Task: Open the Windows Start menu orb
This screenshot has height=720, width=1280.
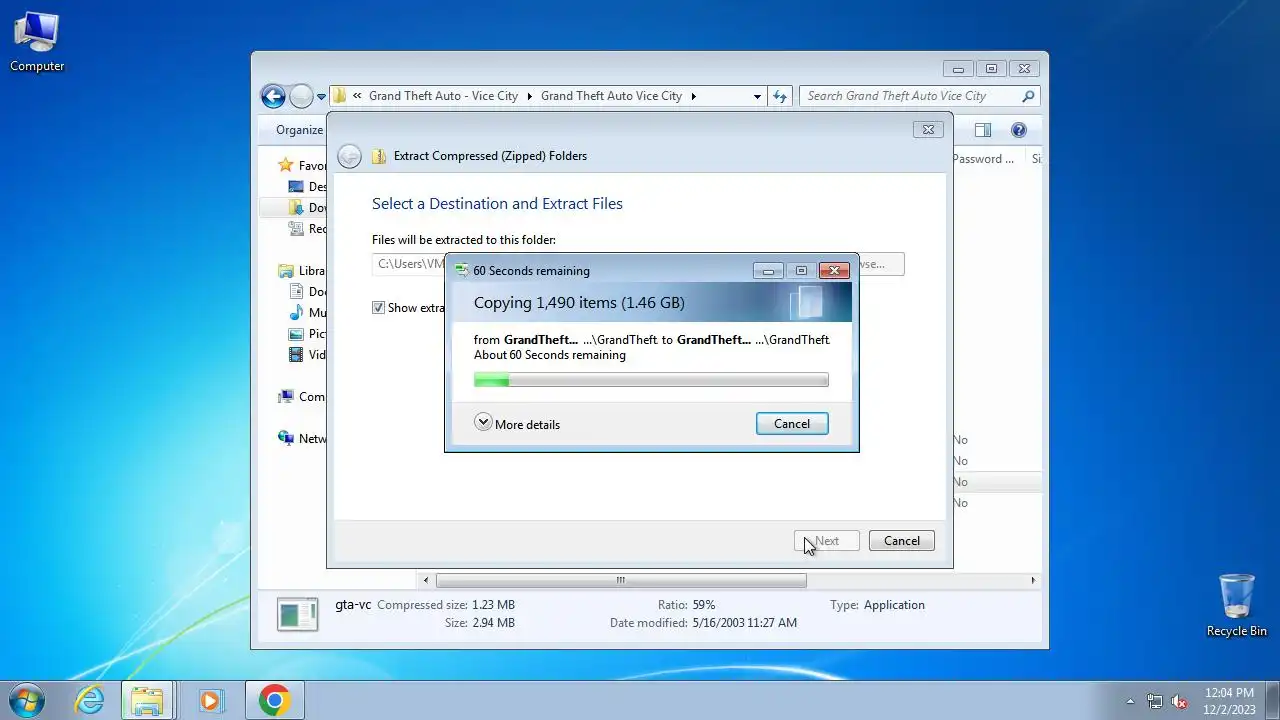Action: (27, 699)
